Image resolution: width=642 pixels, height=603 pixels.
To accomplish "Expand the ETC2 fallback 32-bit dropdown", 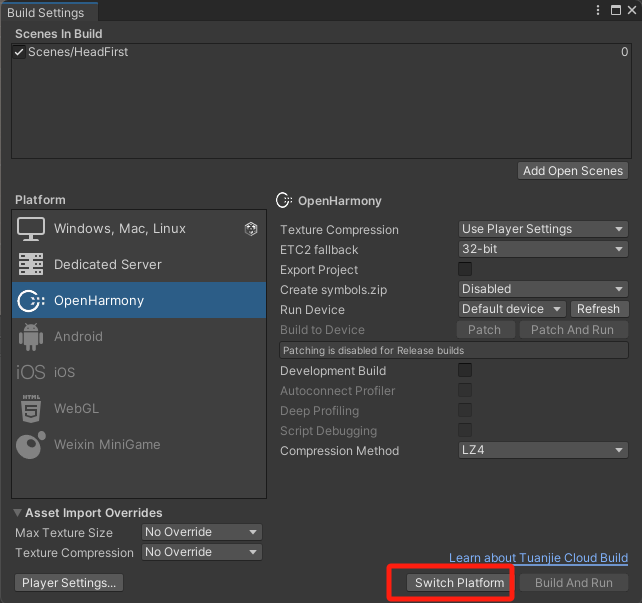I will (x=543, y=249).
